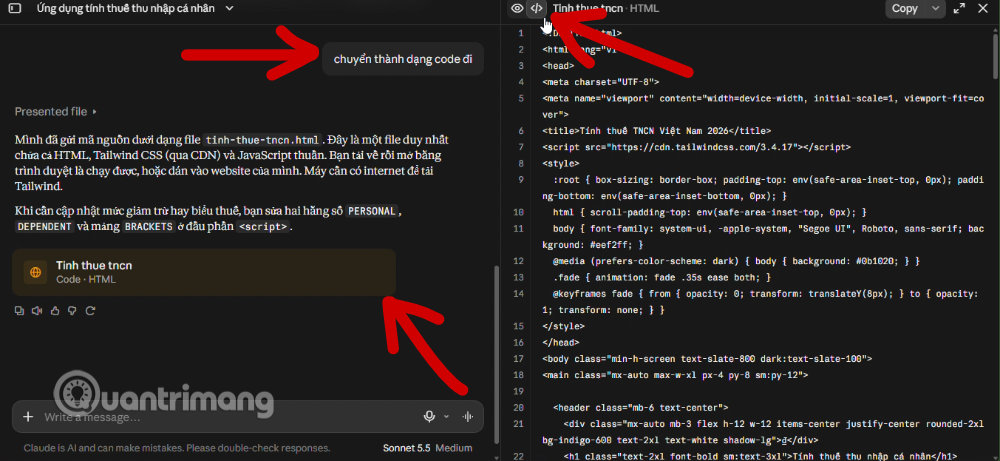Image resolution: width=1000 pixels, height=461 pixels.
Task: Expand the artifact panel to fullscreen
Action: [959, 8]
